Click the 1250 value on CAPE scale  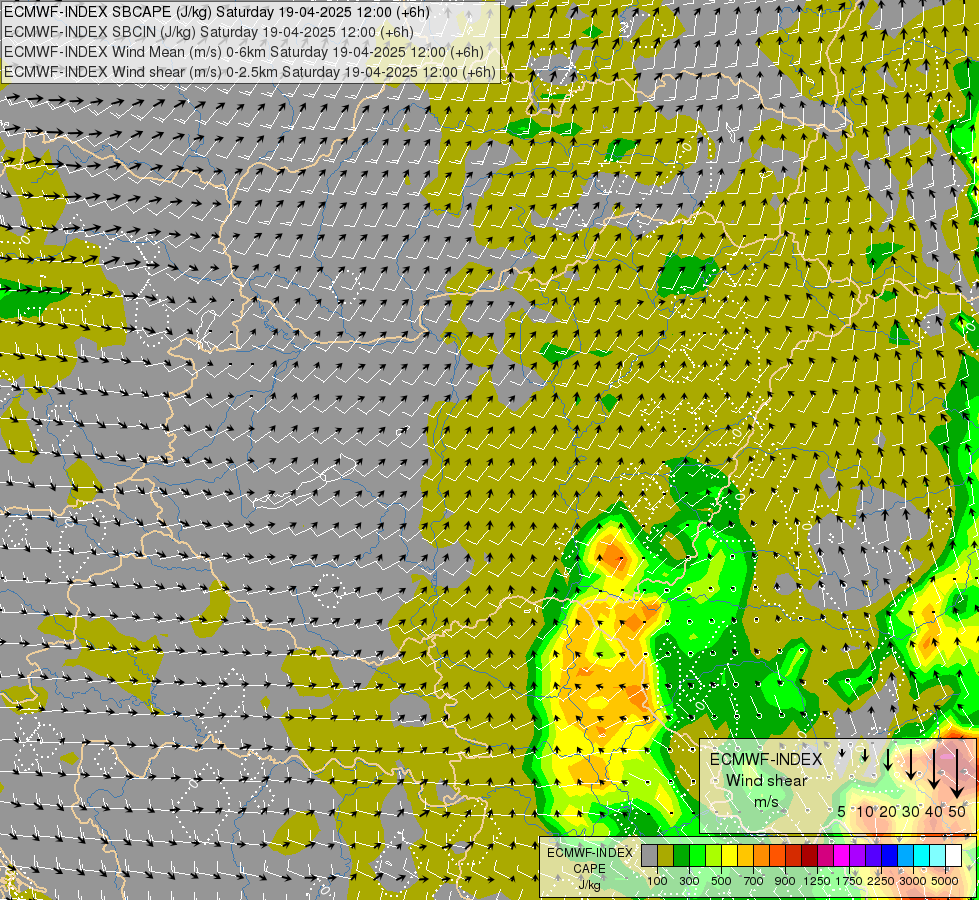[817, 881]
